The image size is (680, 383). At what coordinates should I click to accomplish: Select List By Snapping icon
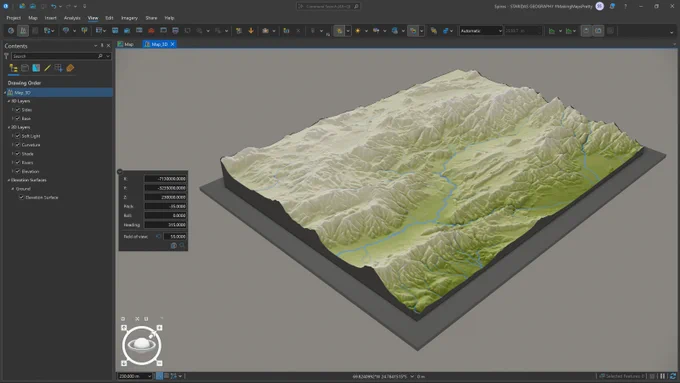pyautogui.click(x=59, y=68)
